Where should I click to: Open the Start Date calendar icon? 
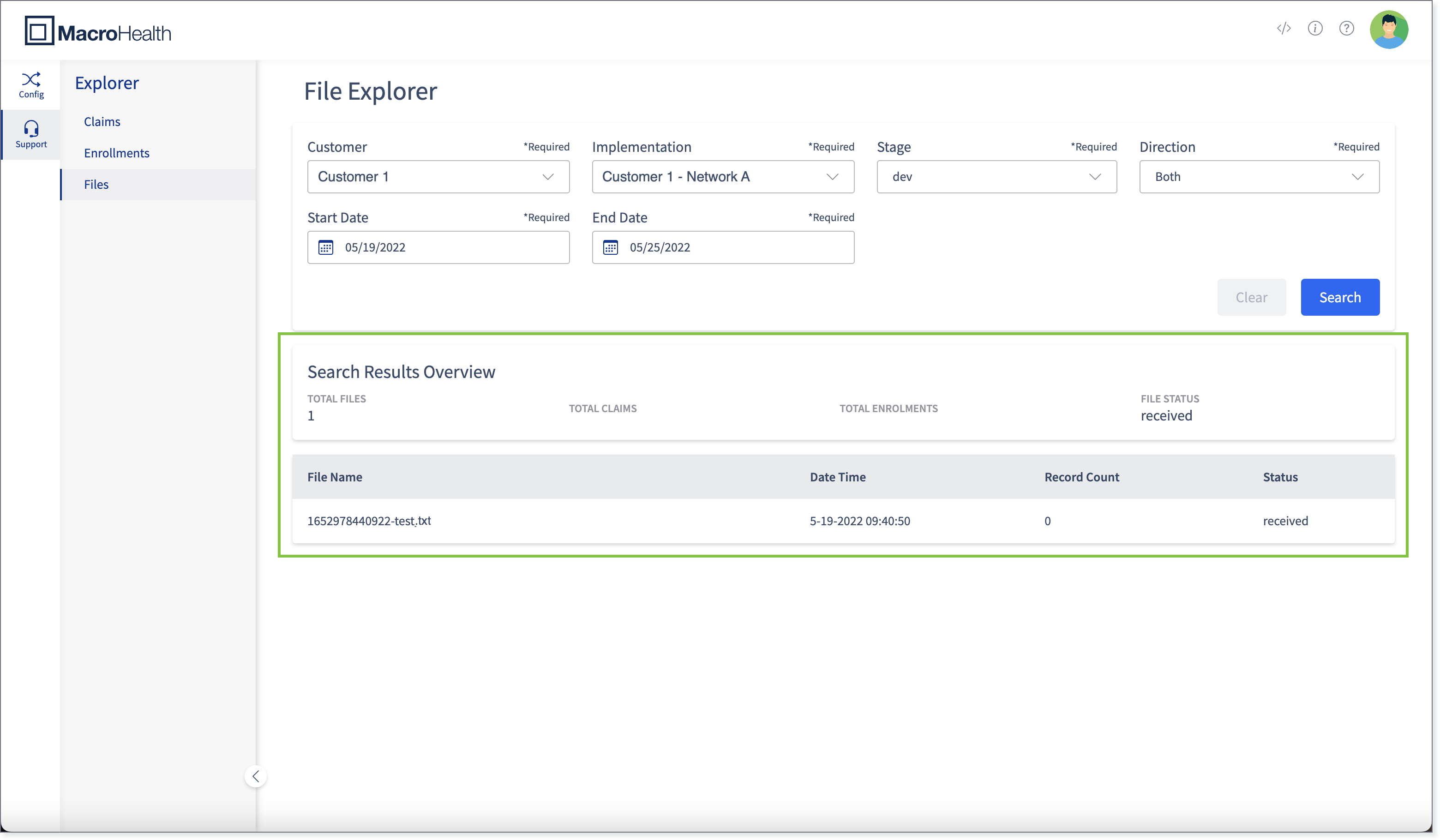point(326,247)
